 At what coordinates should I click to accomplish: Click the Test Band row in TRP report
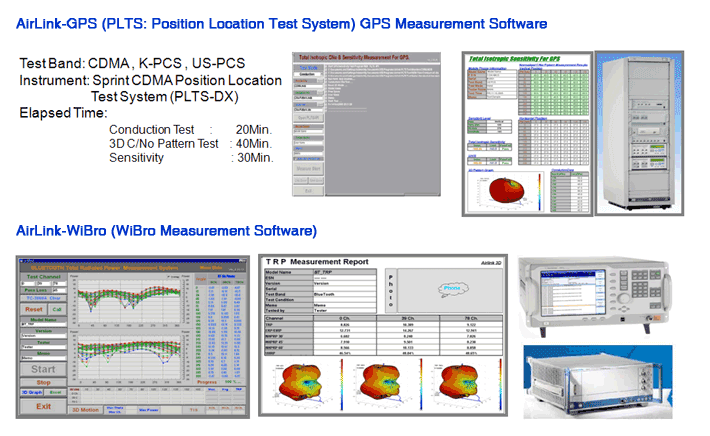321,294
